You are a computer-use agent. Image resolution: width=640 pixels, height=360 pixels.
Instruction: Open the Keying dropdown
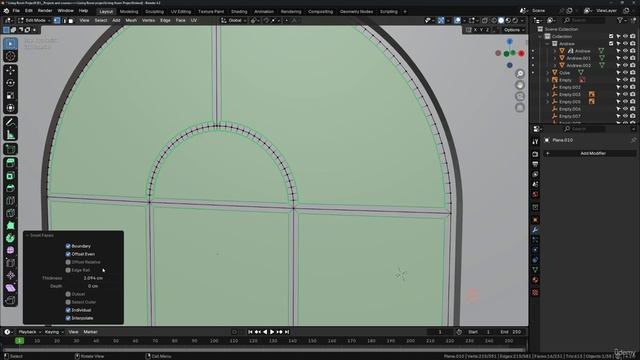(x=54, y=332)
